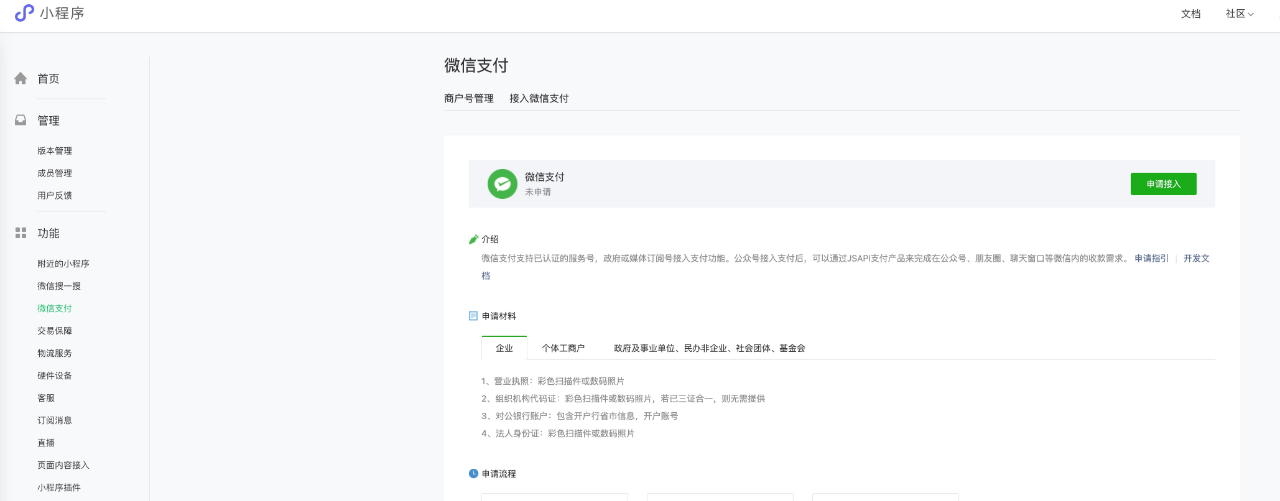Select 政府及事业单位 materials tab
1280x501 pixels.
(x=710, y=348)
